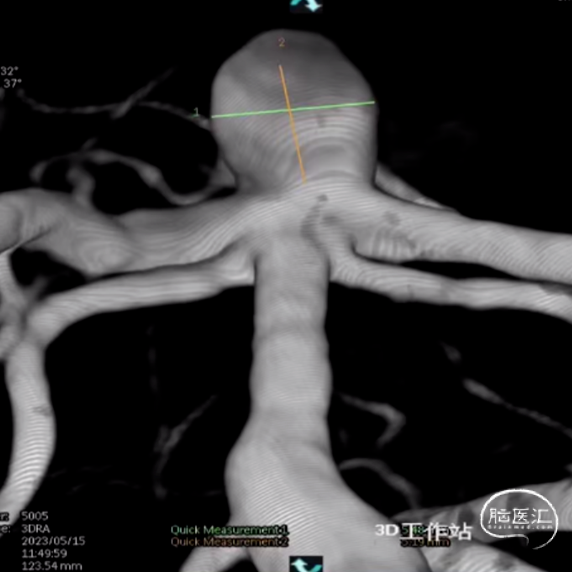Click the Quick Measurement 2 legend entry
The image size is (572, 572).
coord(229,542)
